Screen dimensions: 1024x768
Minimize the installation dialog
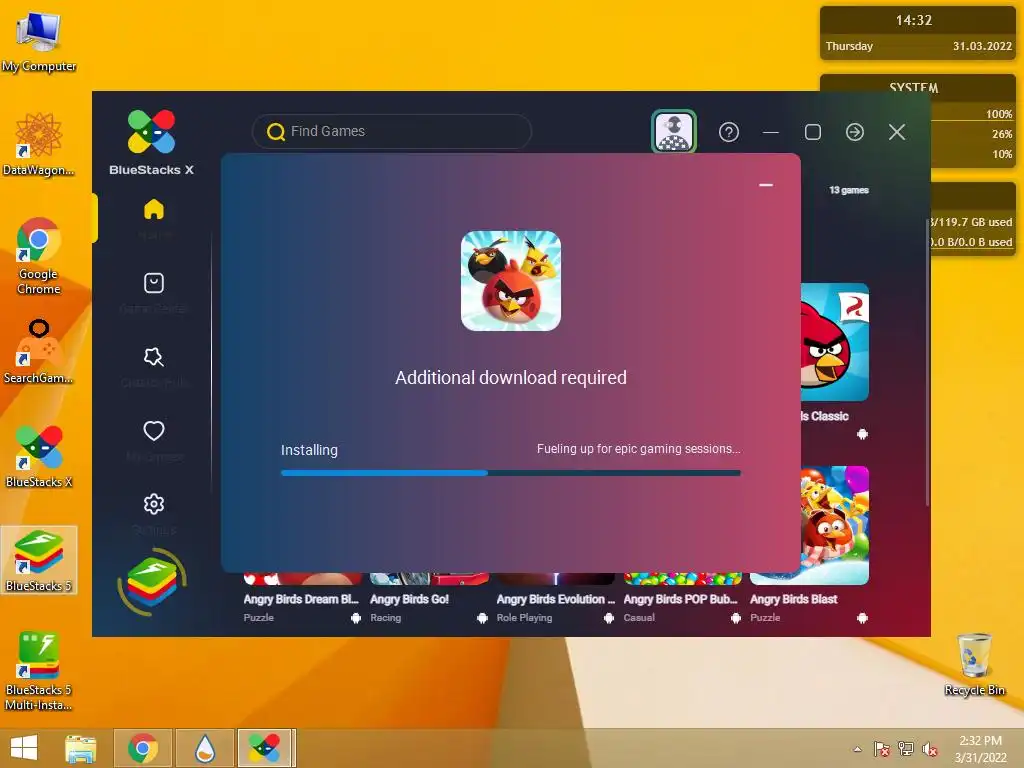766,185
